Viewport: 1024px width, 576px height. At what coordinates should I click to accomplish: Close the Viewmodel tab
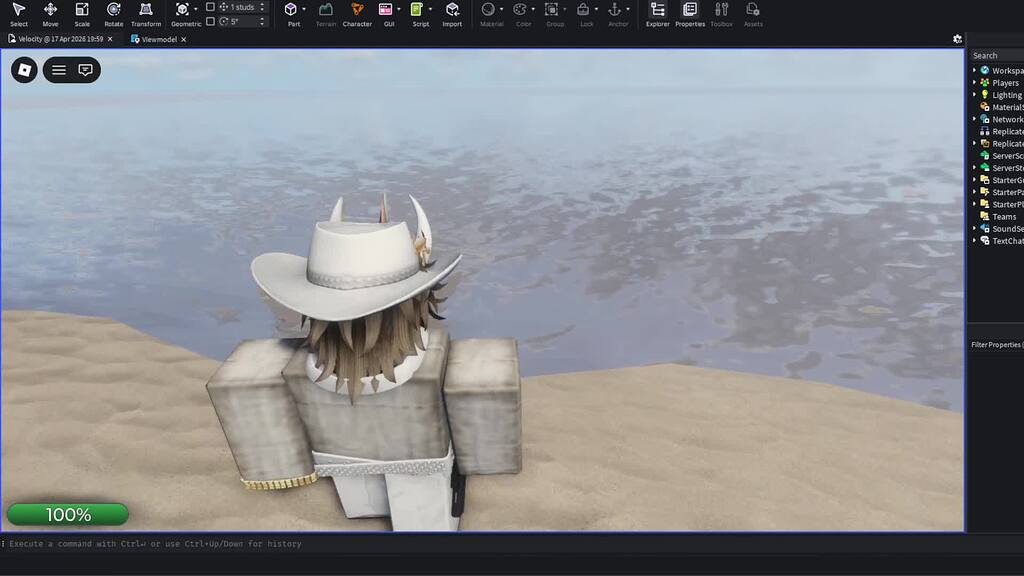click(x=184, y=39)
